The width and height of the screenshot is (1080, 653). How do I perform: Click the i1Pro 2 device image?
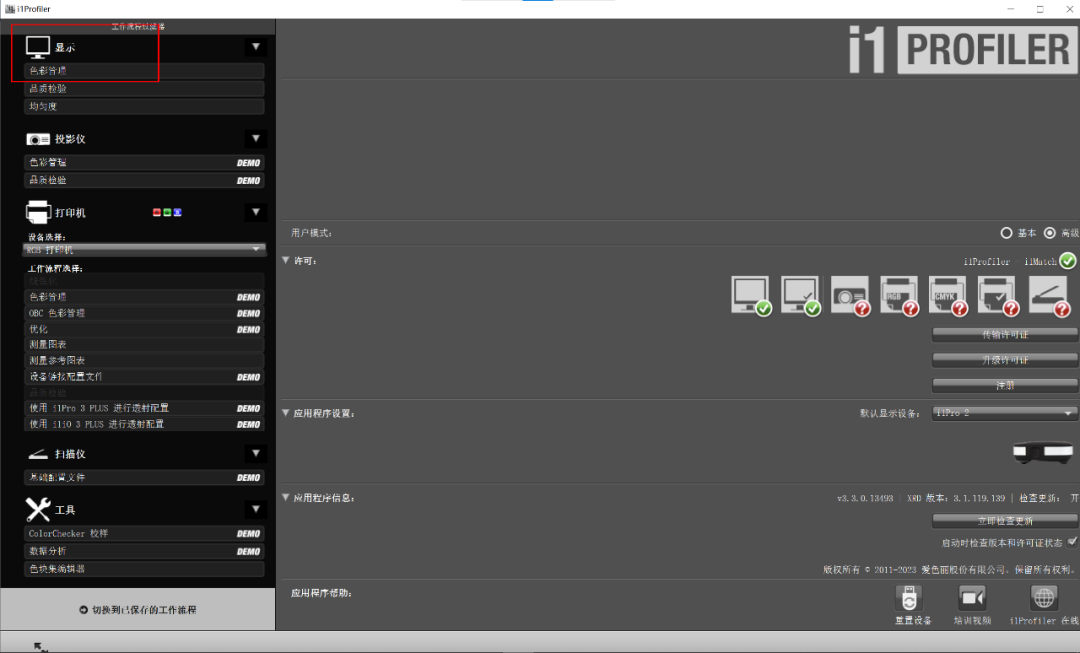(x=1043, y=452)
